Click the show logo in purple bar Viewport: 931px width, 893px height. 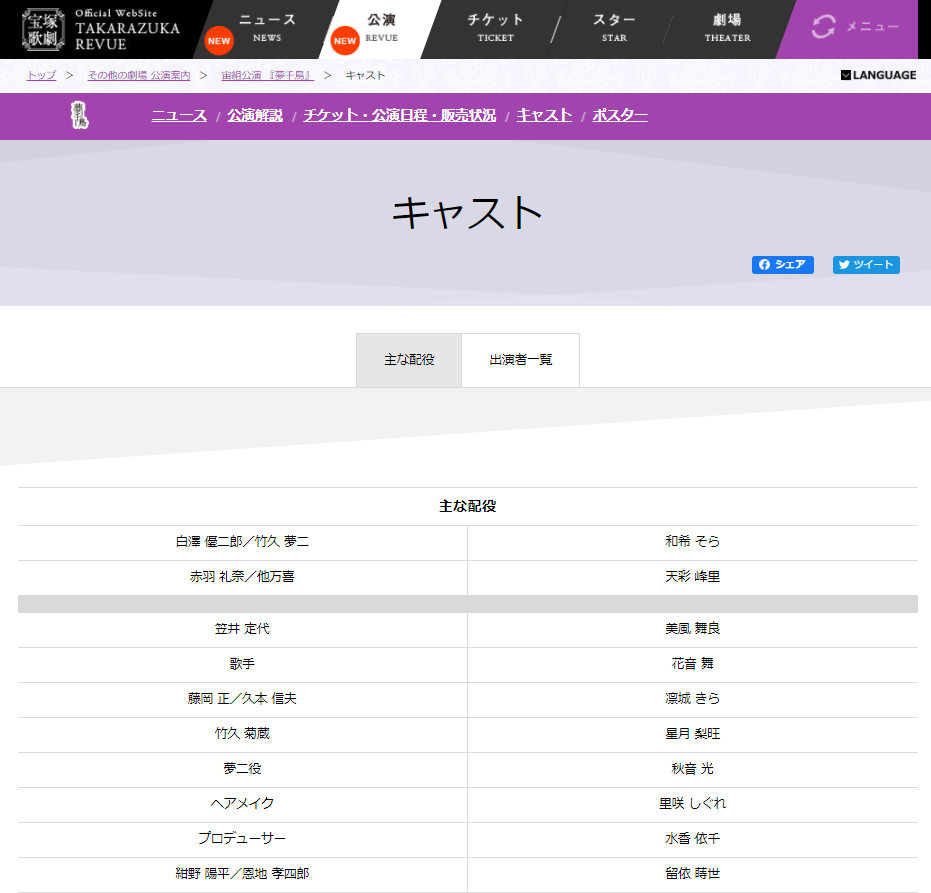point(80,115)
